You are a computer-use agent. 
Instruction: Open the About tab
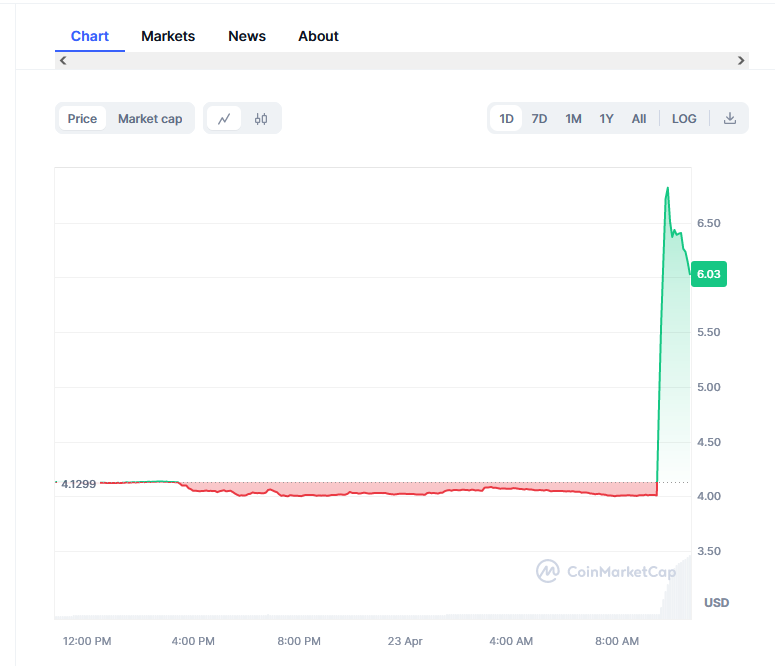click(x=318, y=36)
